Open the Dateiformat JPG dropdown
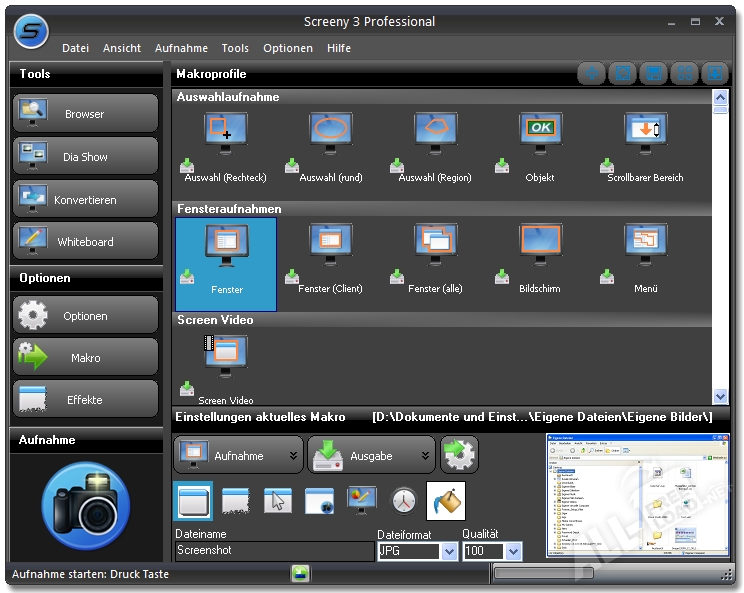Image resolution: width=744 pixels, height=593 pixels. pos(449,552)
